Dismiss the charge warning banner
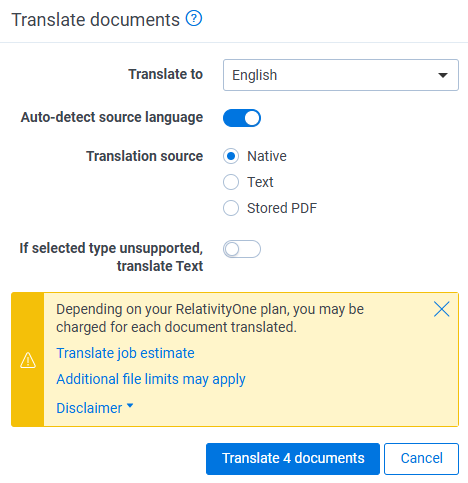Image resolution: width=468 pixels, height=483 pixels. click(x=442, y=309)
